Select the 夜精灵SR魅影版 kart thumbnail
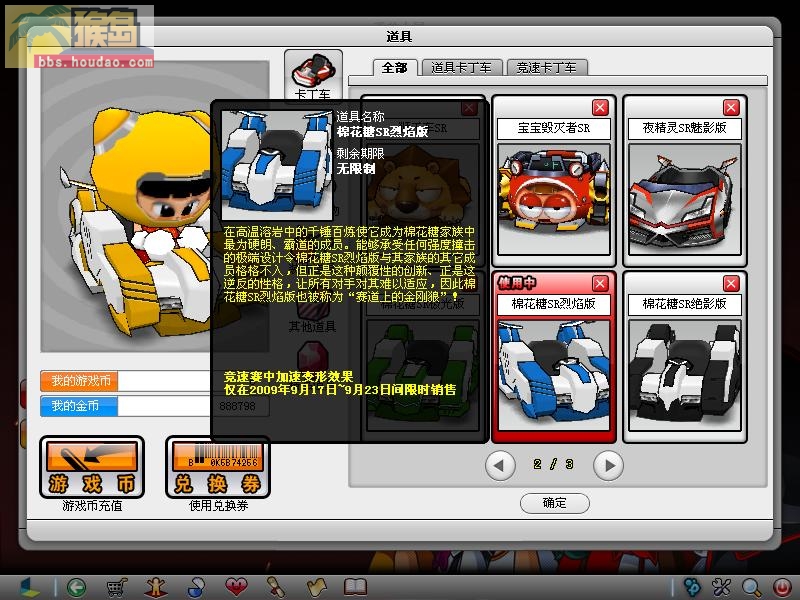This screenshot has height=600, width=800. [x=685, y=199]
